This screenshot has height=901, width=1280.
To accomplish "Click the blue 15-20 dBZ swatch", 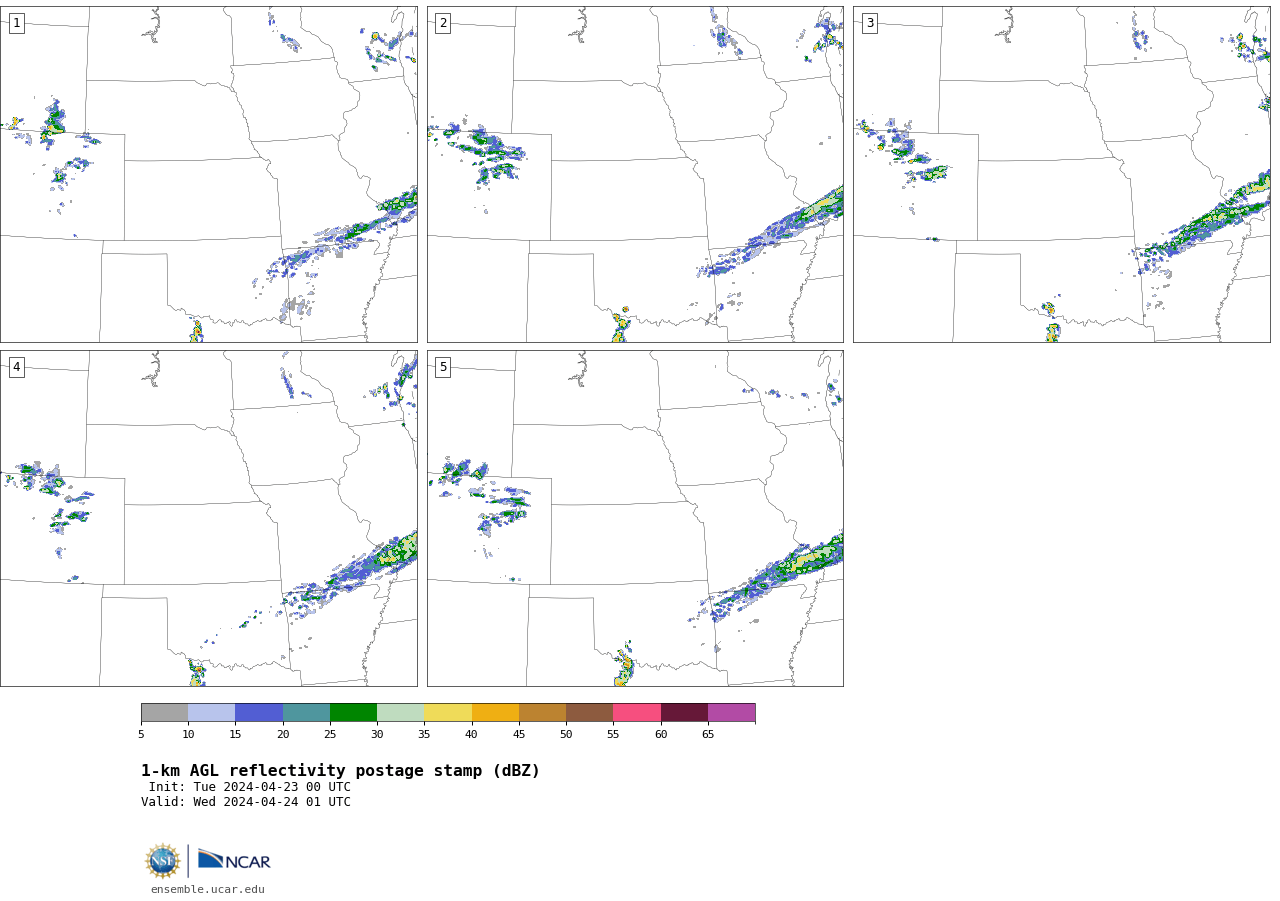I will pos(259,713).
